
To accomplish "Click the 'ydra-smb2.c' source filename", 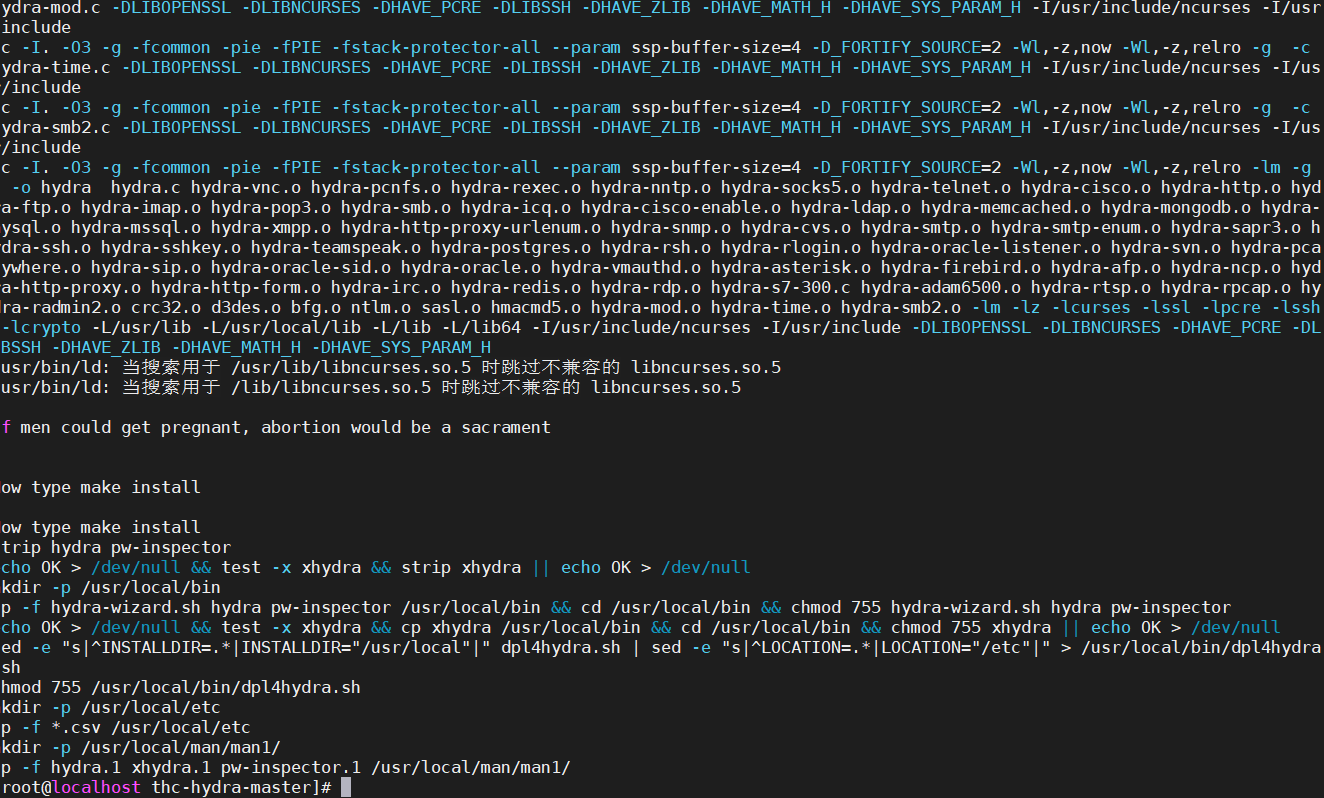I will point(56,128).
